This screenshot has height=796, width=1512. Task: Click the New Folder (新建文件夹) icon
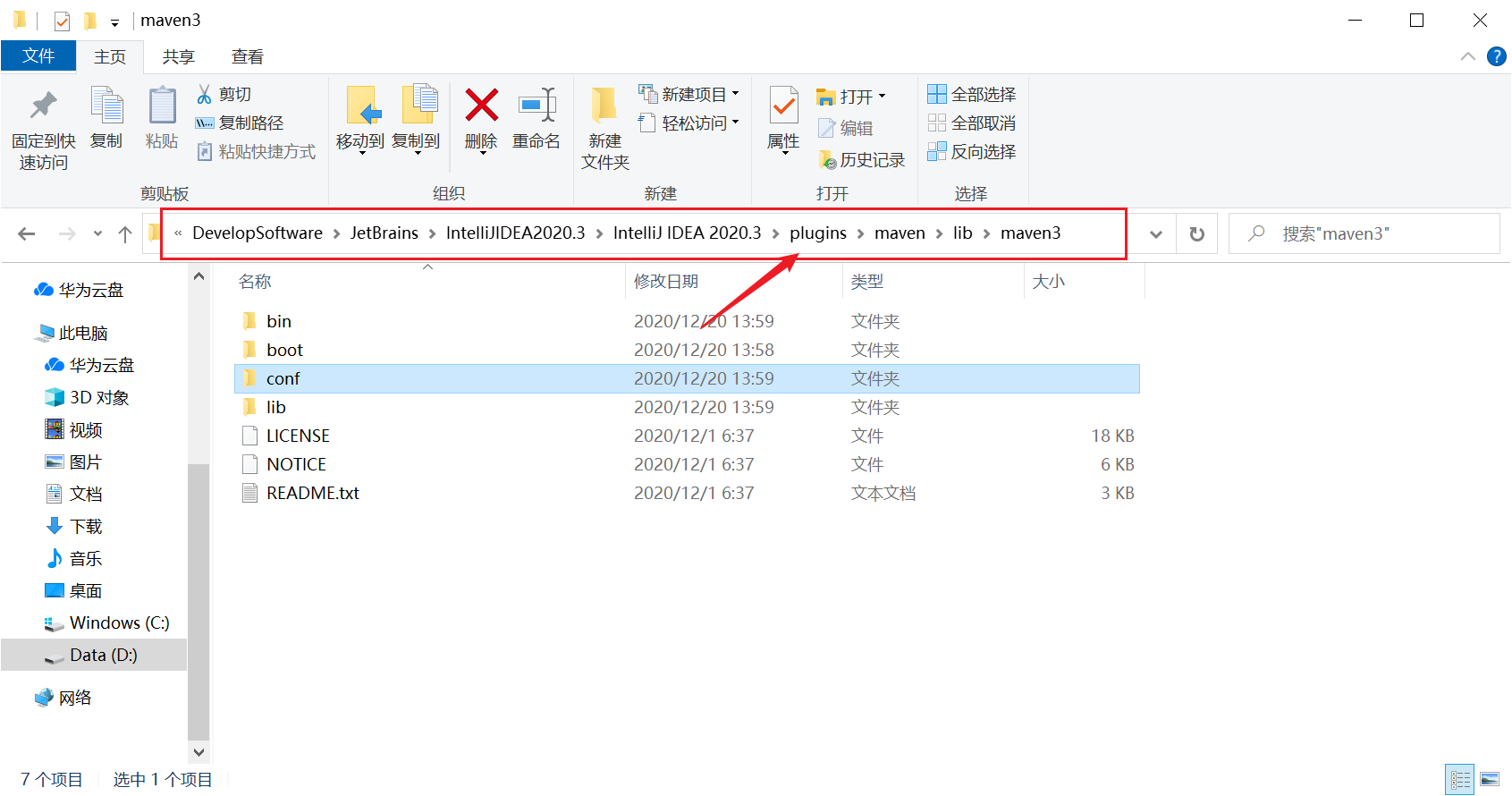604,106
